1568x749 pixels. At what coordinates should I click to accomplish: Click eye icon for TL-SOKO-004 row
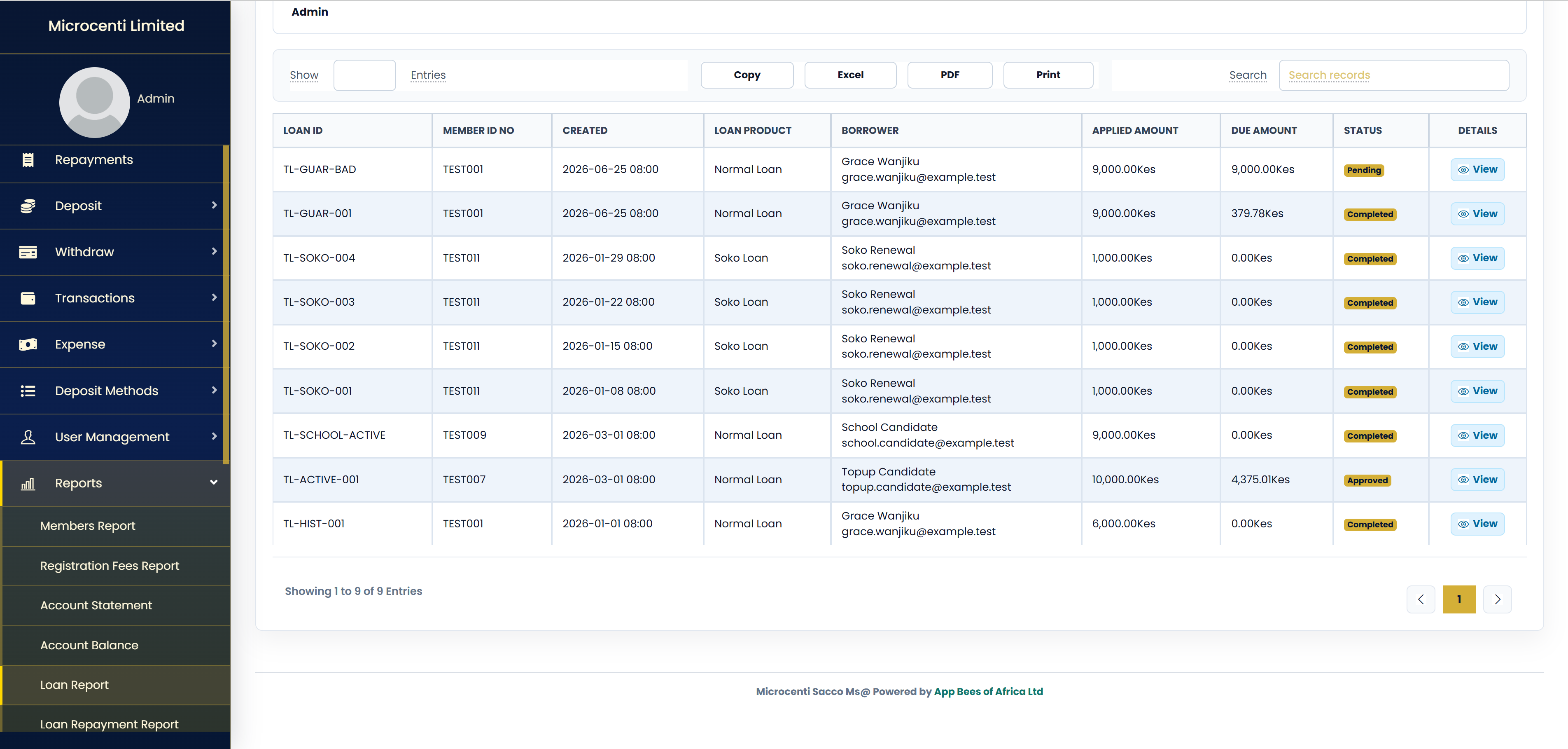pos(1463,258)
